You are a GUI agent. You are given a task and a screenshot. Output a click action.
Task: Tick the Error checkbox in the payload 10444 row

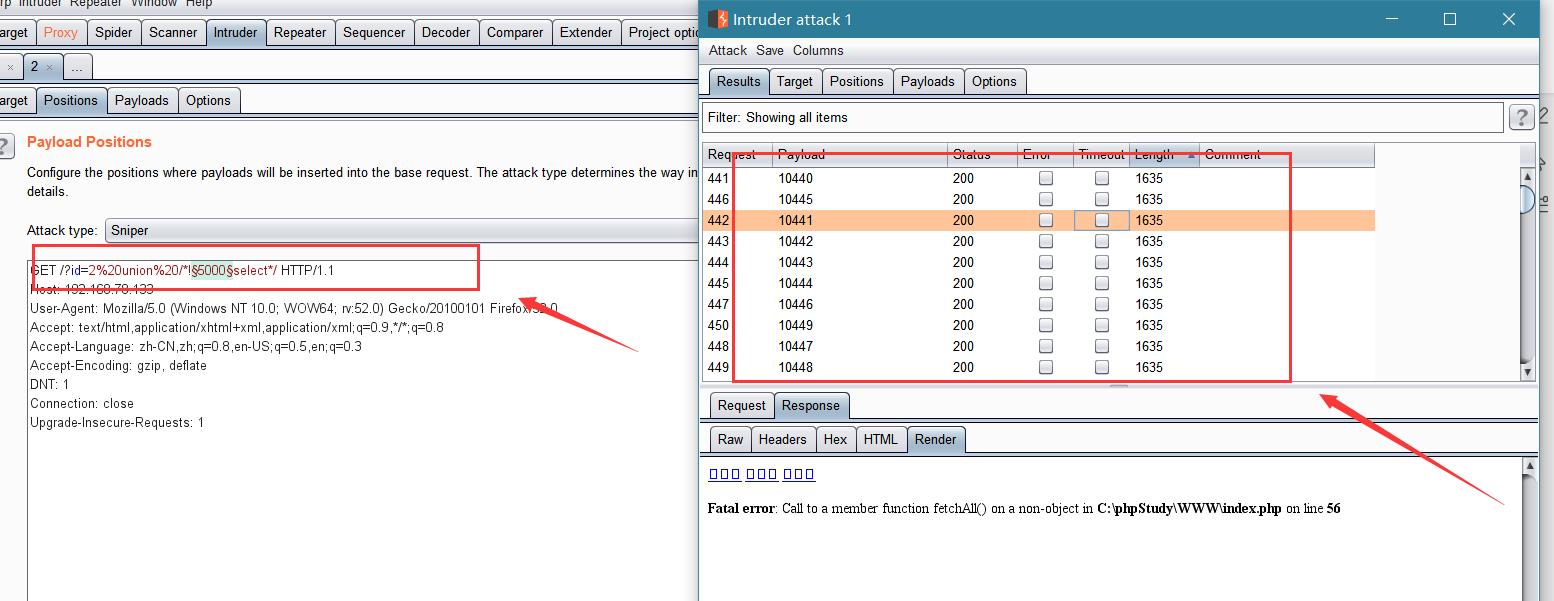tap(1046, 283)
